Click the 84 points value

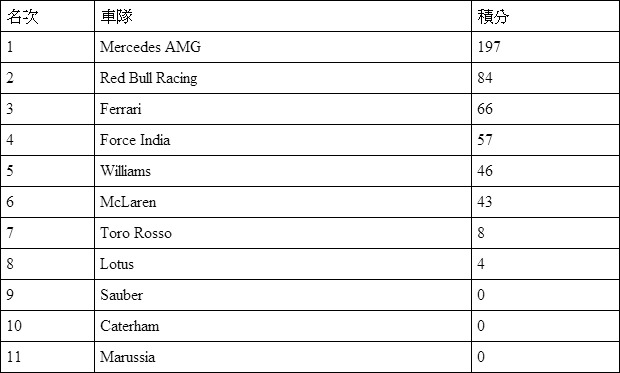pyautogui.click(x=485, y=78)
